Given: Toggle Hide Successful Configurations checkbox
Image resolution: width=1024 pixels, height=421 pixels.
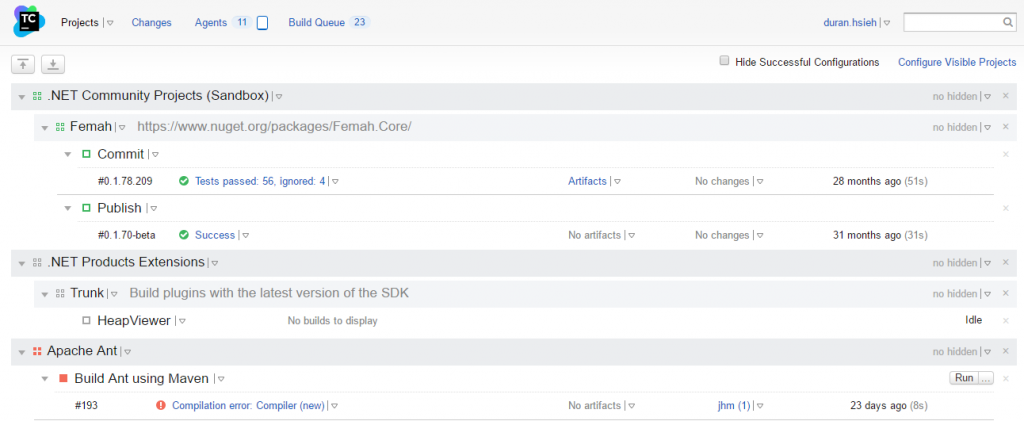Looking at the screenshot, I should point(724,61).
